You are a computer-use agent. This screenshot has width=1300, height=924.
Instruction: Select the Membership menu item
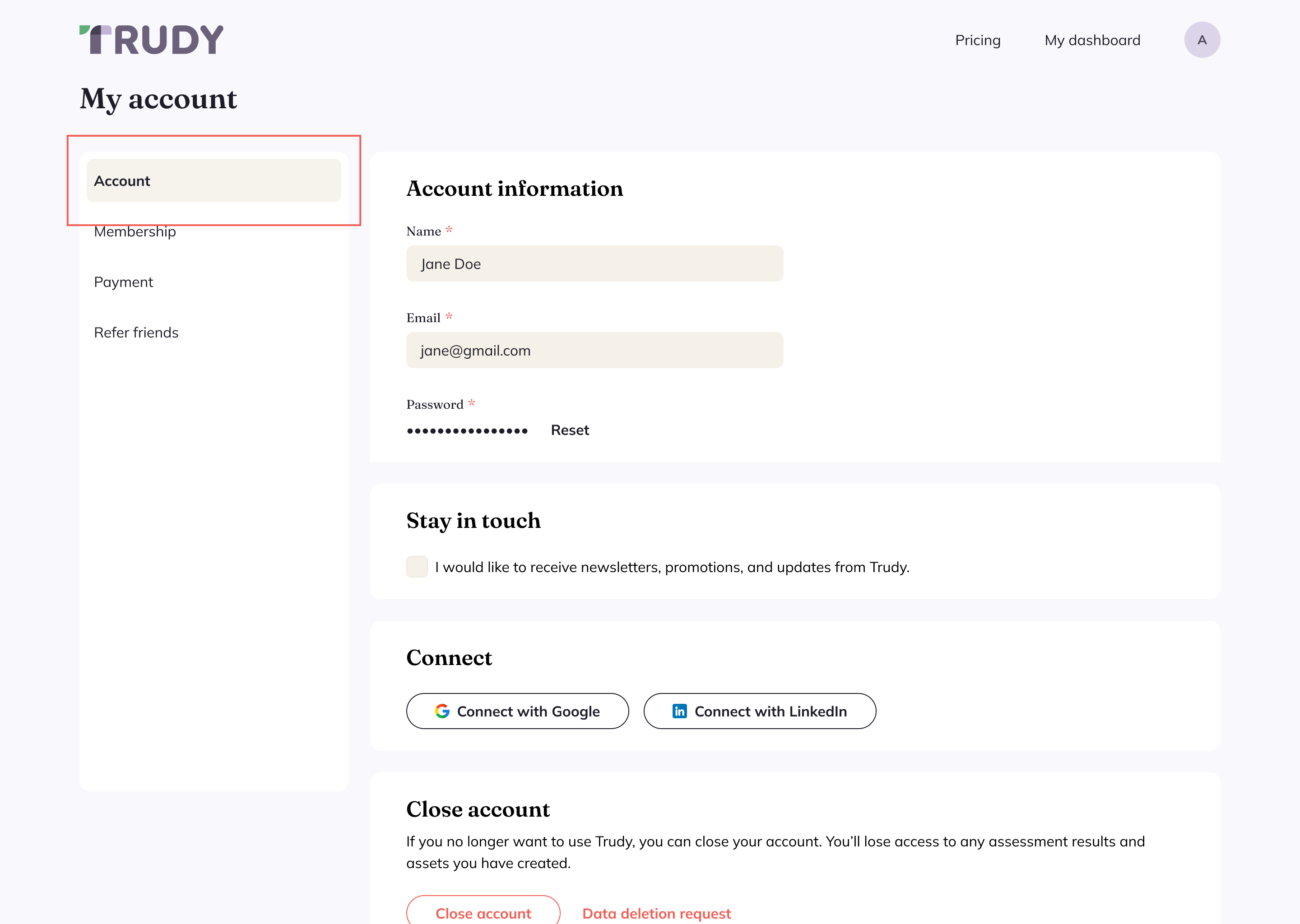134,231
